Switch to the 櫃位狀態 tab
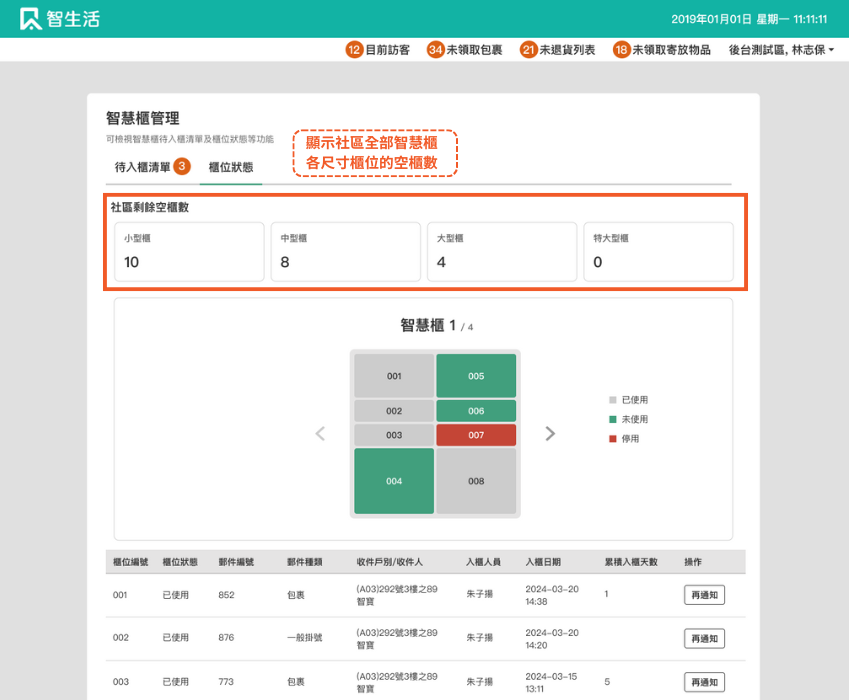This screenshot has width=849, height=700. point(231,167)
